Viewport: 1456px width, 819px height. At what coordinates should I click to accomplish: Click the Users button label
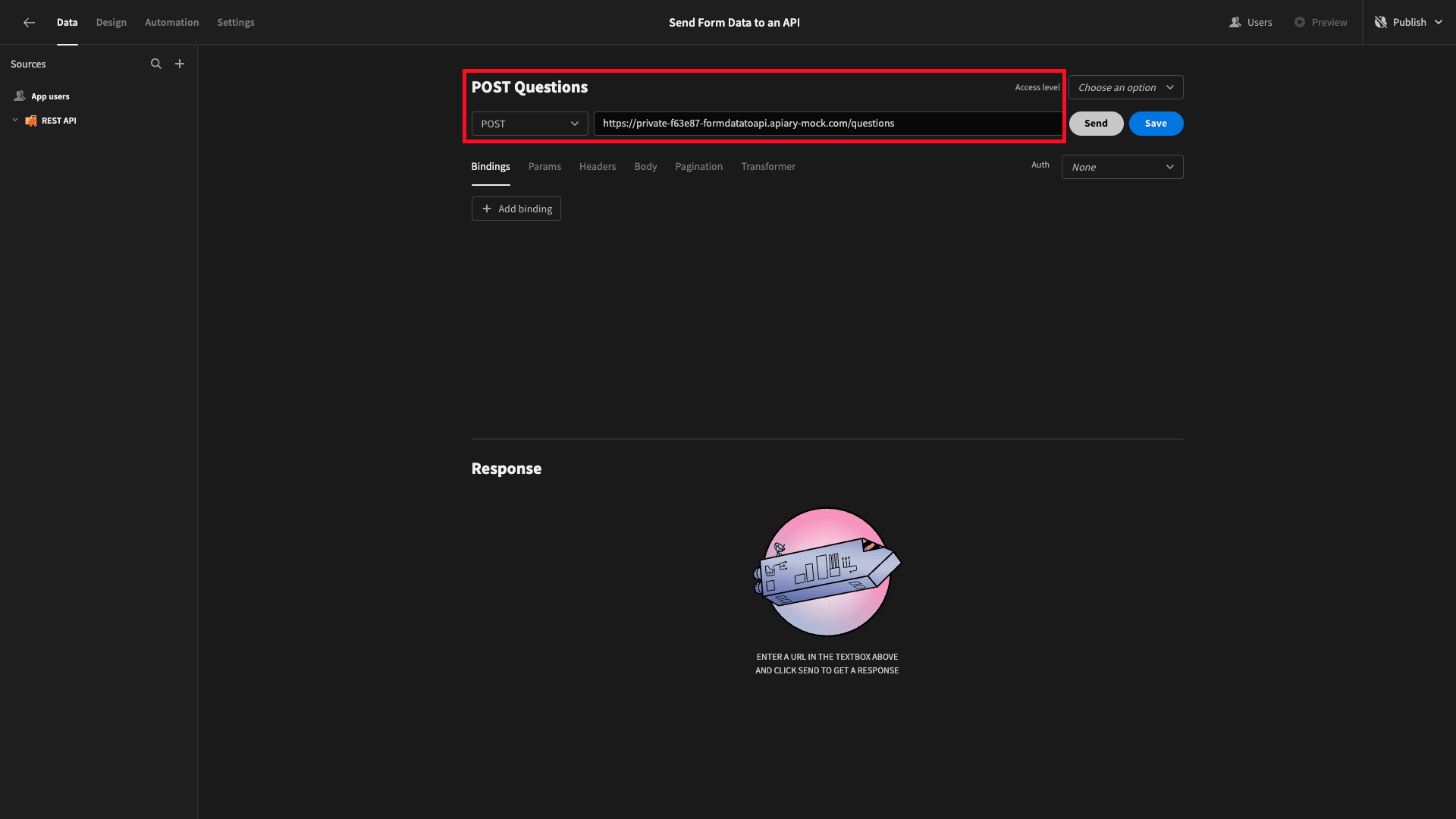pos(1260,23)
